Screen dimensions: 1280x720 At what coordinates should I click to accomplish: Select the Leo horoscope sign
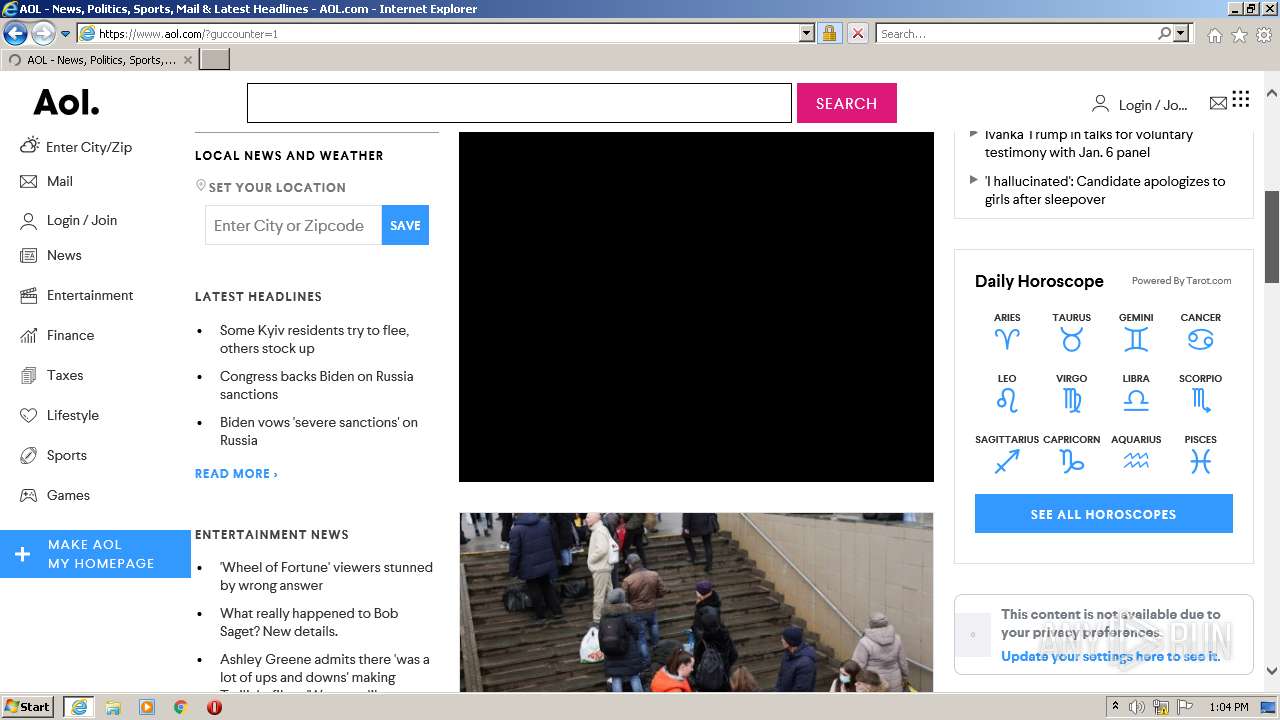tap(1007, 393)
